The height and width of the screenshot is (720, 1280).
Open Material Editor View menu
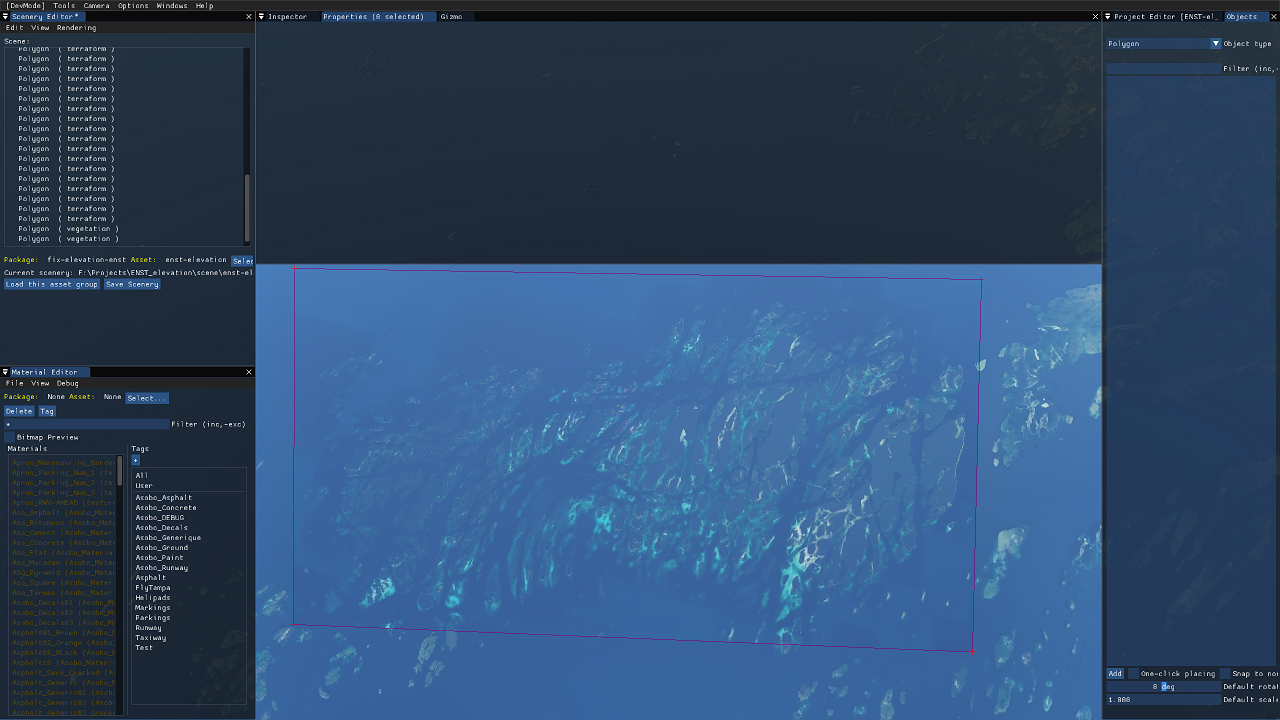40,383
